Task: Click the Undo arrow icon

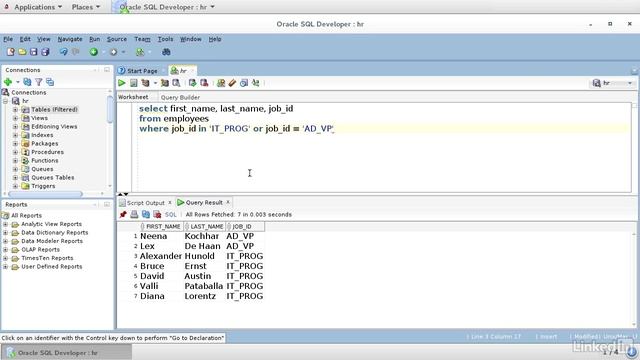Action: (64, 52)
